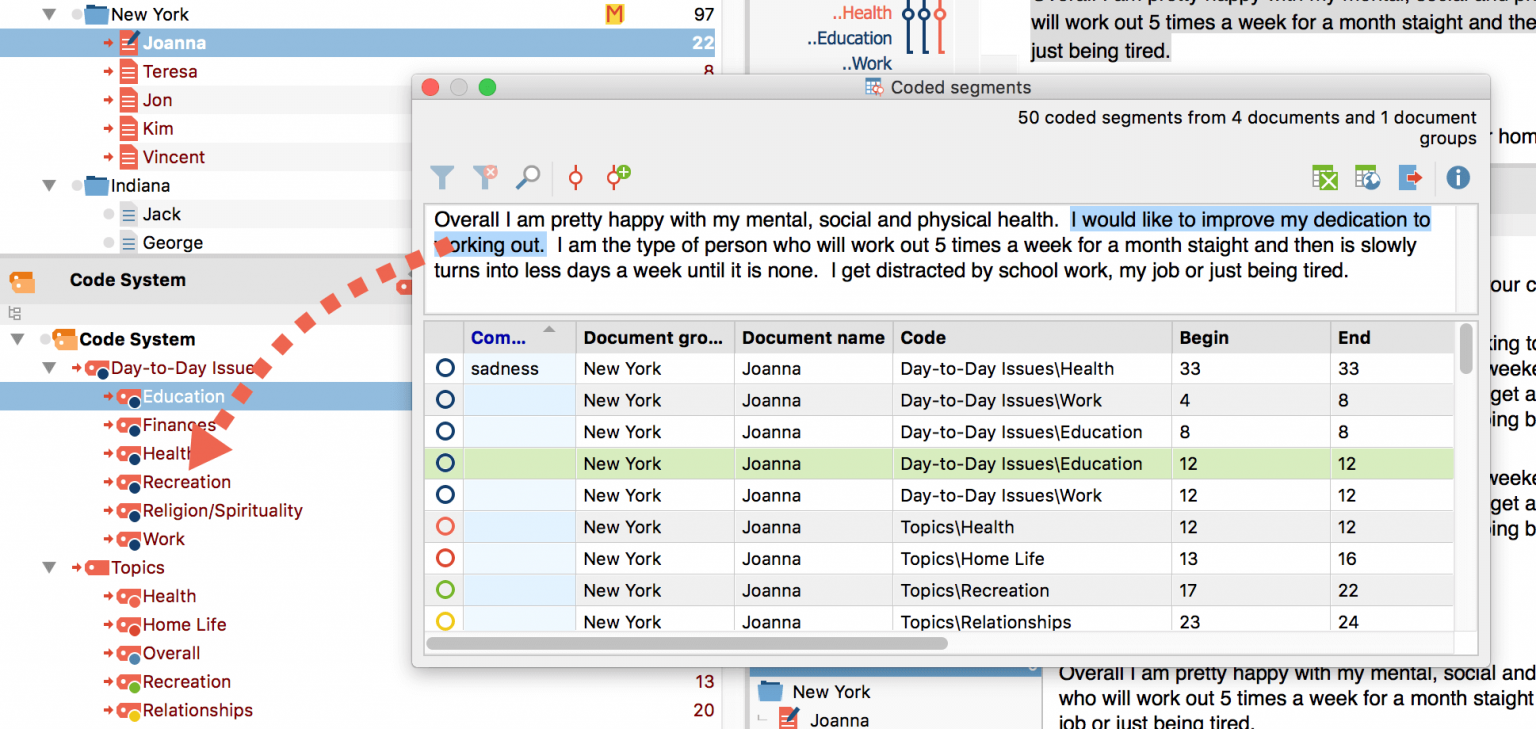
Task: Click the green code color circle on Topics\Recreation
Action: point(444,590)
